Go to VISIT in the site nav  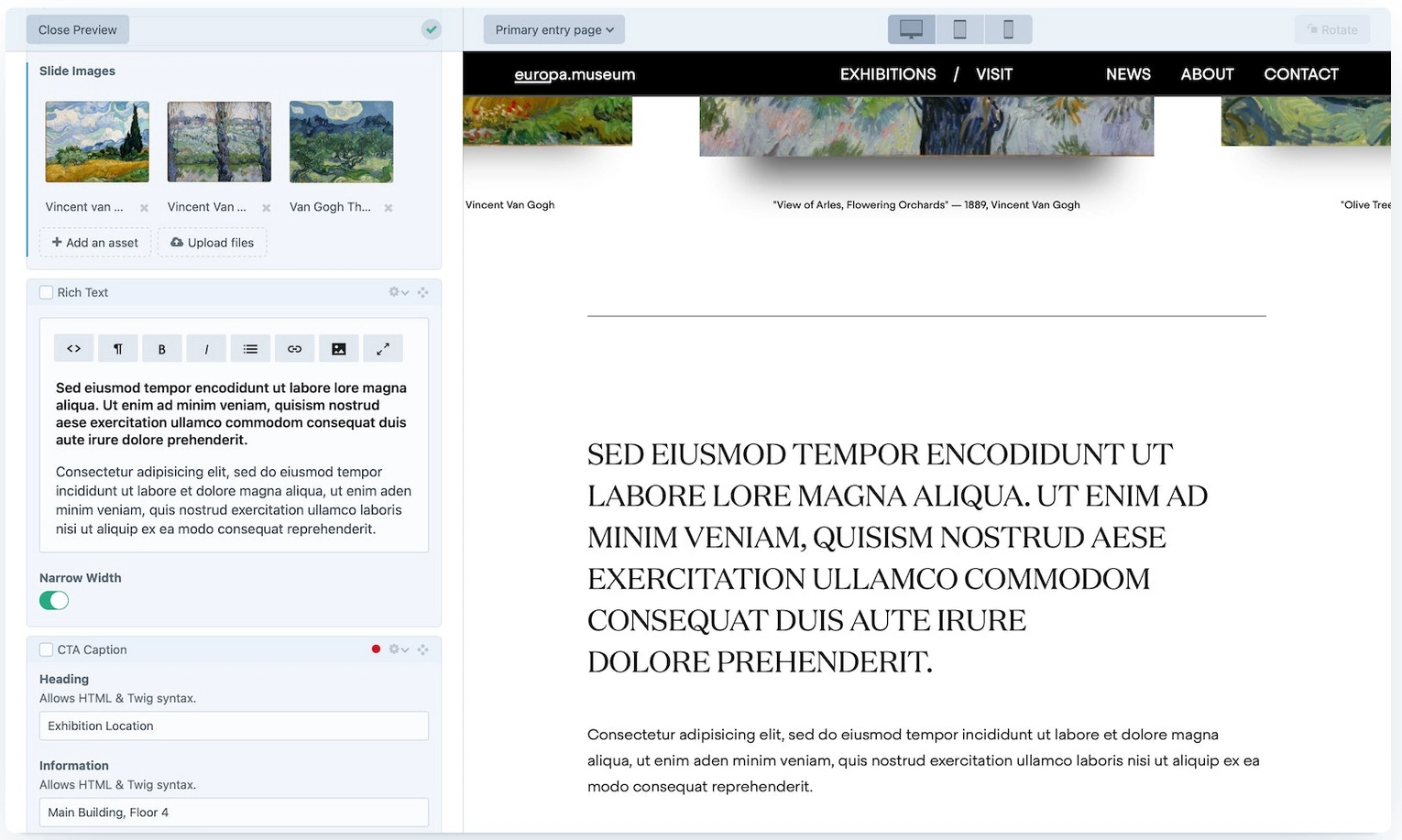coord(994,74)
